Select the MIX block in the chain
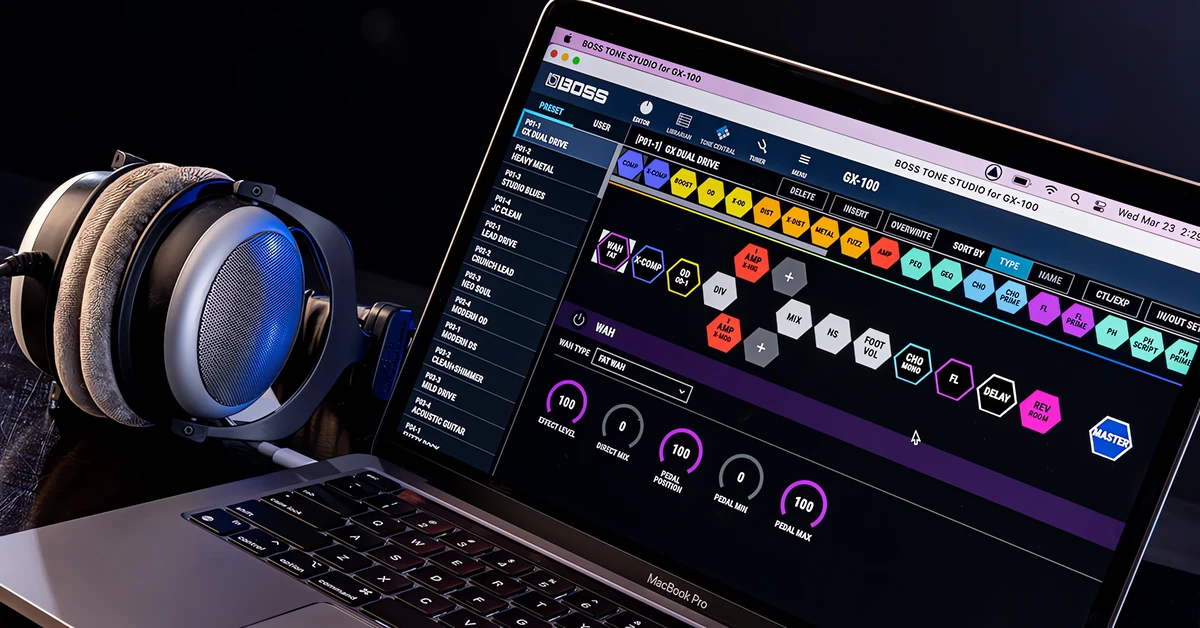 (794, 318)
